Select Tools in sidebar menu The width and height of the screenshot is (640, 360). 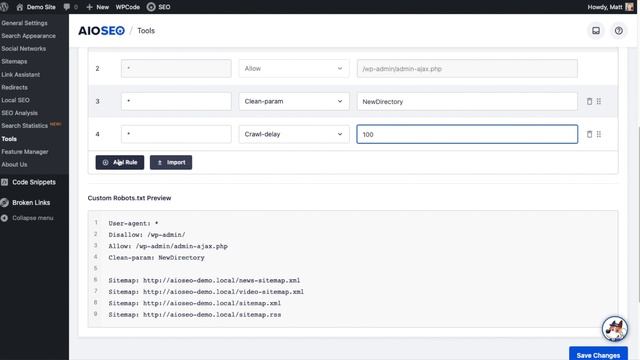[9, 139]
